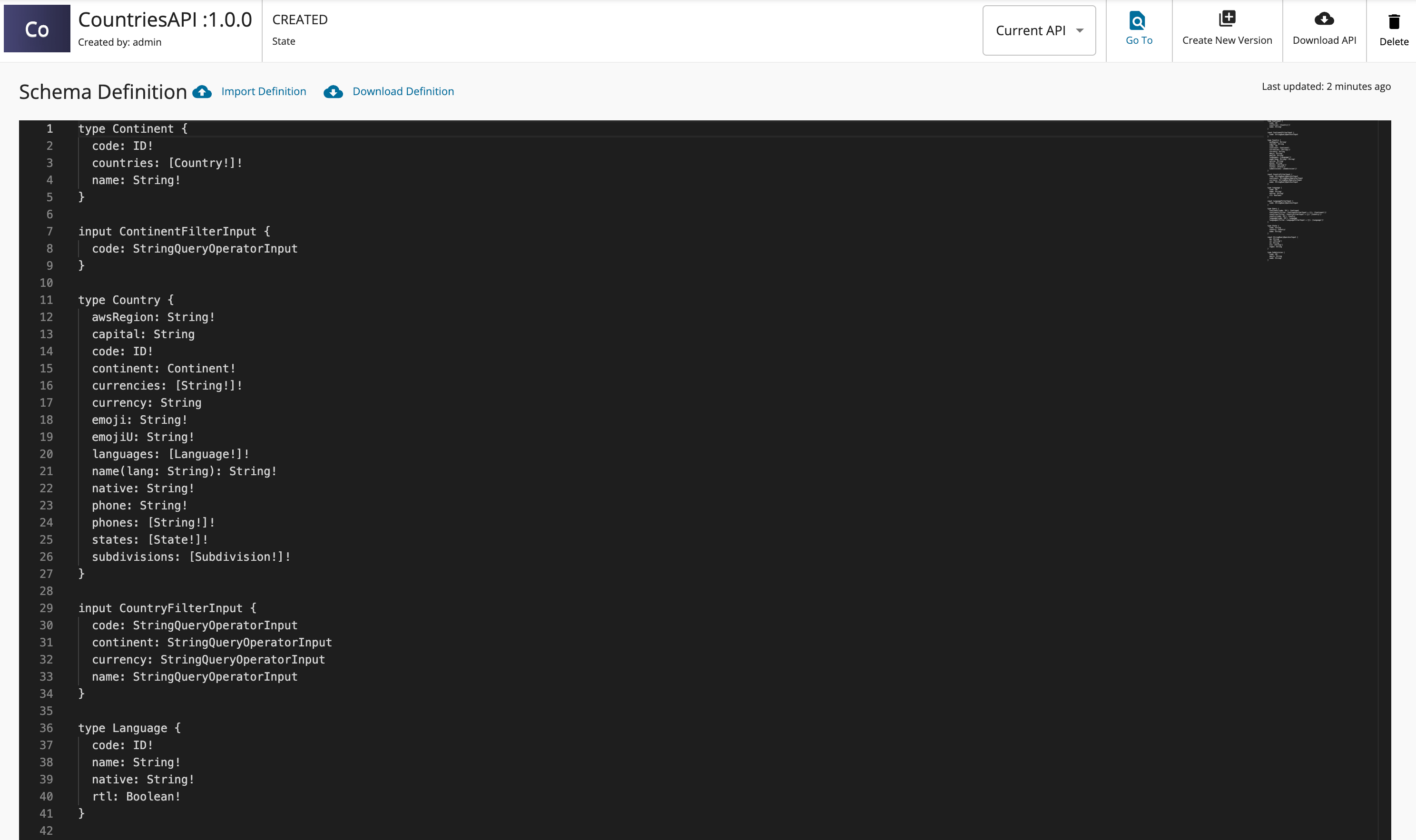Click the Create New Version label

tap(1227, 40)
